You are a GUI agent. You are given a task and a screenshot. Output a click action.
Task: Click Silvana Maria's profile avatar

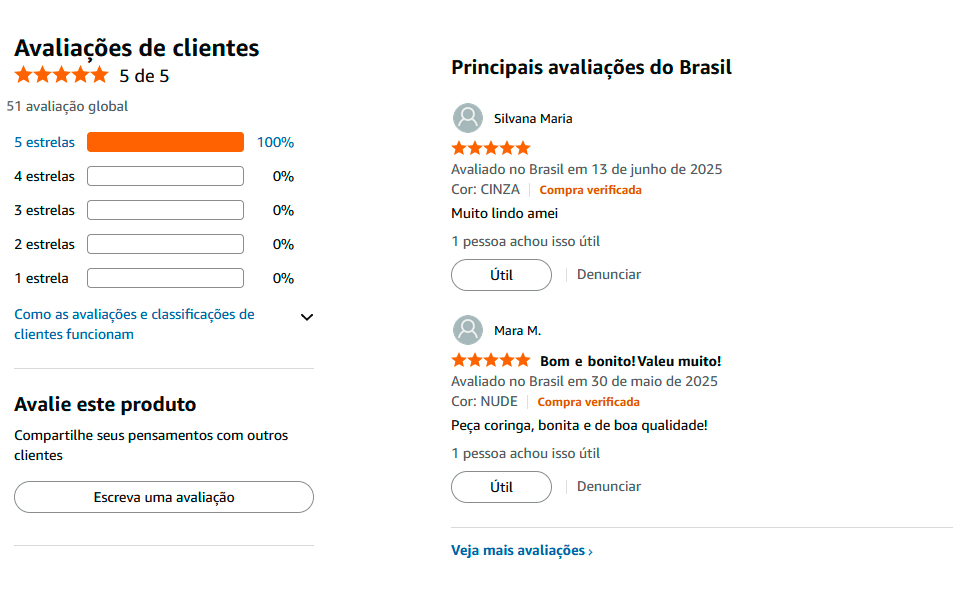coord(467,118)
